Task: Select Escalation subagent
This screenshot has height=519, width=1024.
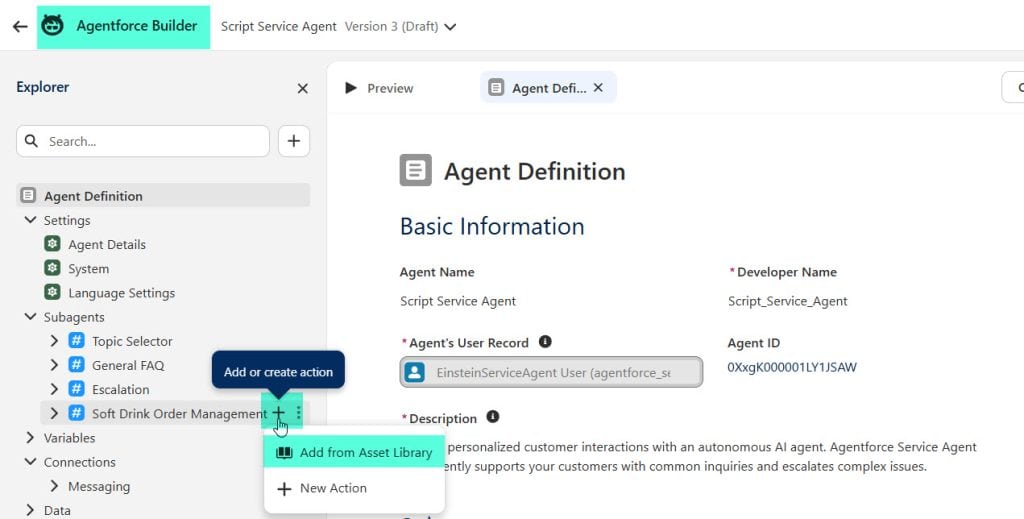Action: click(120, 389)
